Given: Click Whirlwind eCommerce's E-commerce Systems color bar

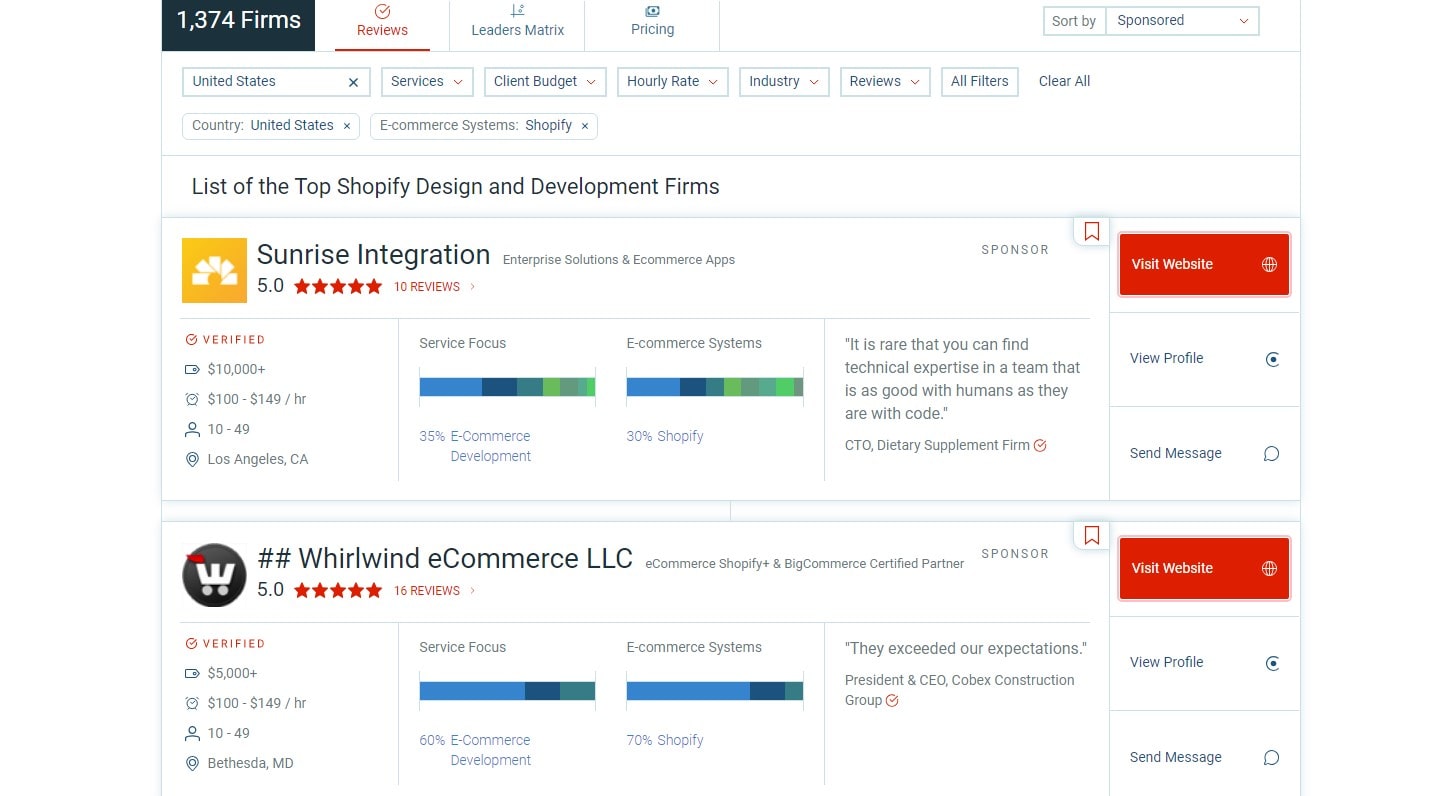Looking at the screenshot, I should 714,691.
